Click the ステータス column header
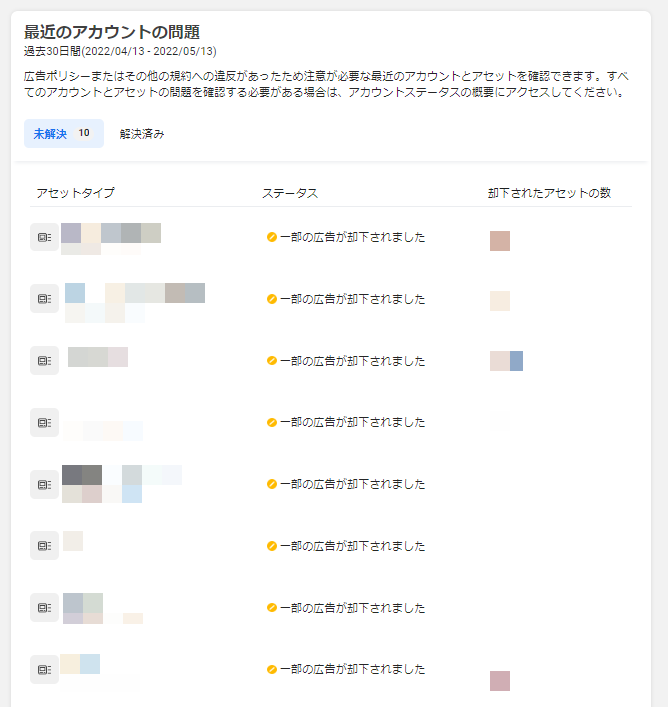The height and width of the screenshot is (707, 668). 290,193
